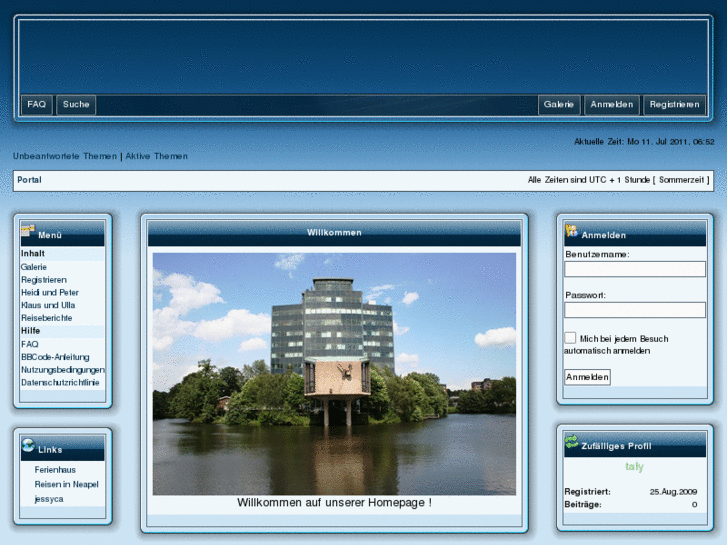The width and height of the screenshot is (727, 545).
Task: Open Galerie in the top navigation bar
Action: click(559, 104)
